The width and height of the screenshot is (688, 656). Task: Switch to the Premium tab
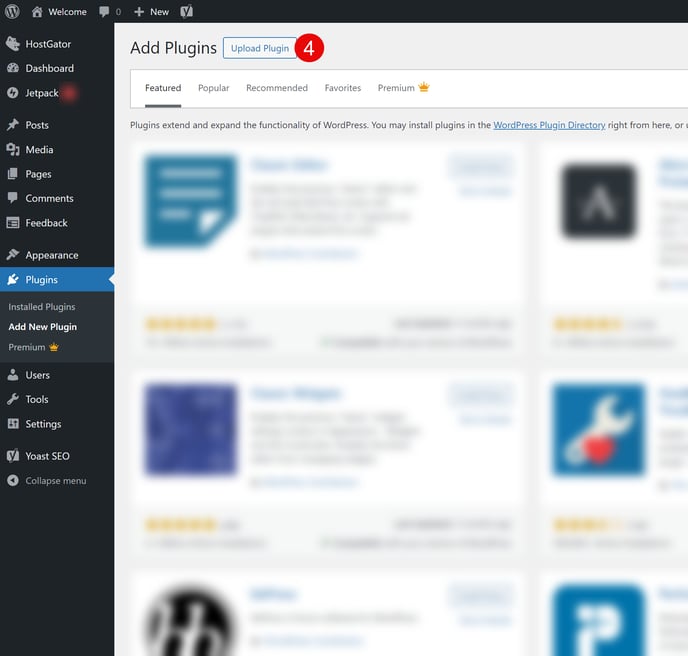point(403,88)
